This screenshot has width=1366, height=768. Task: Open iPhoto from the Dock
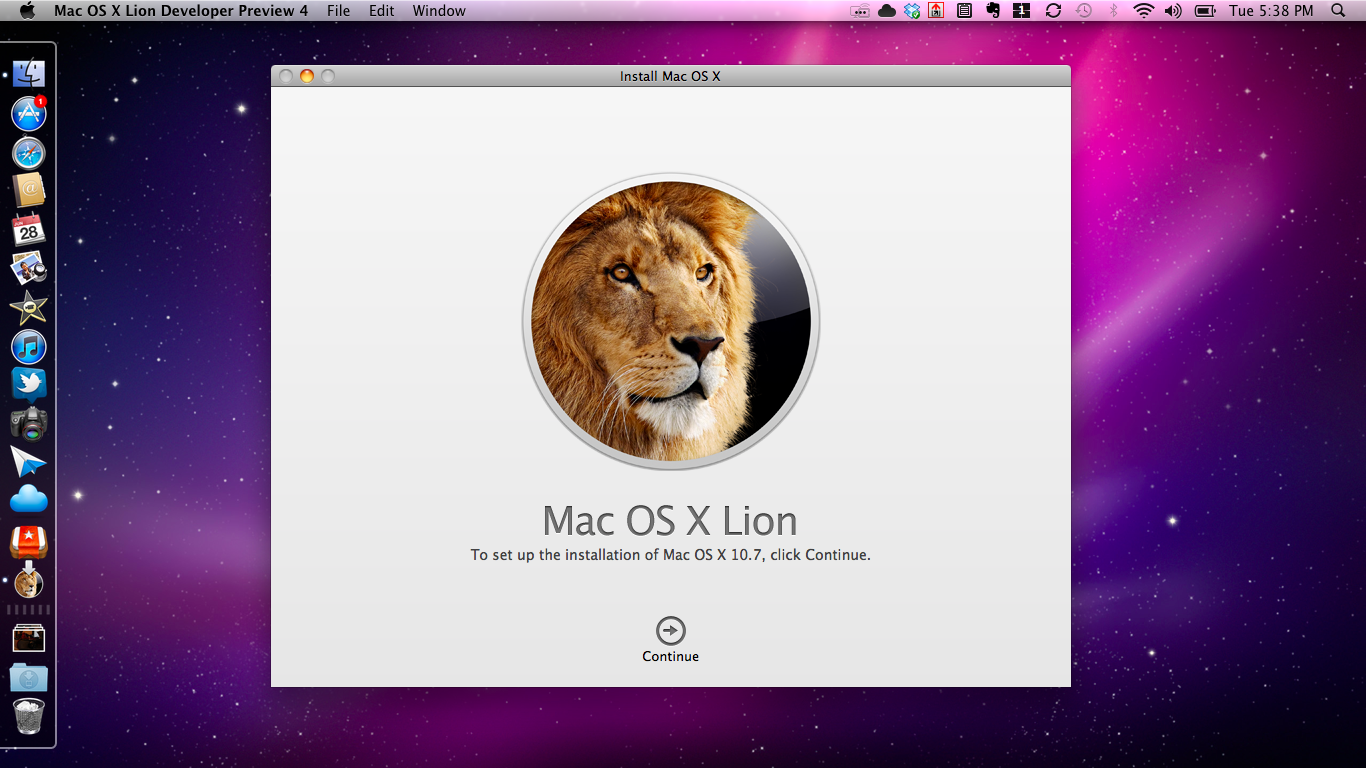point(29,268)
